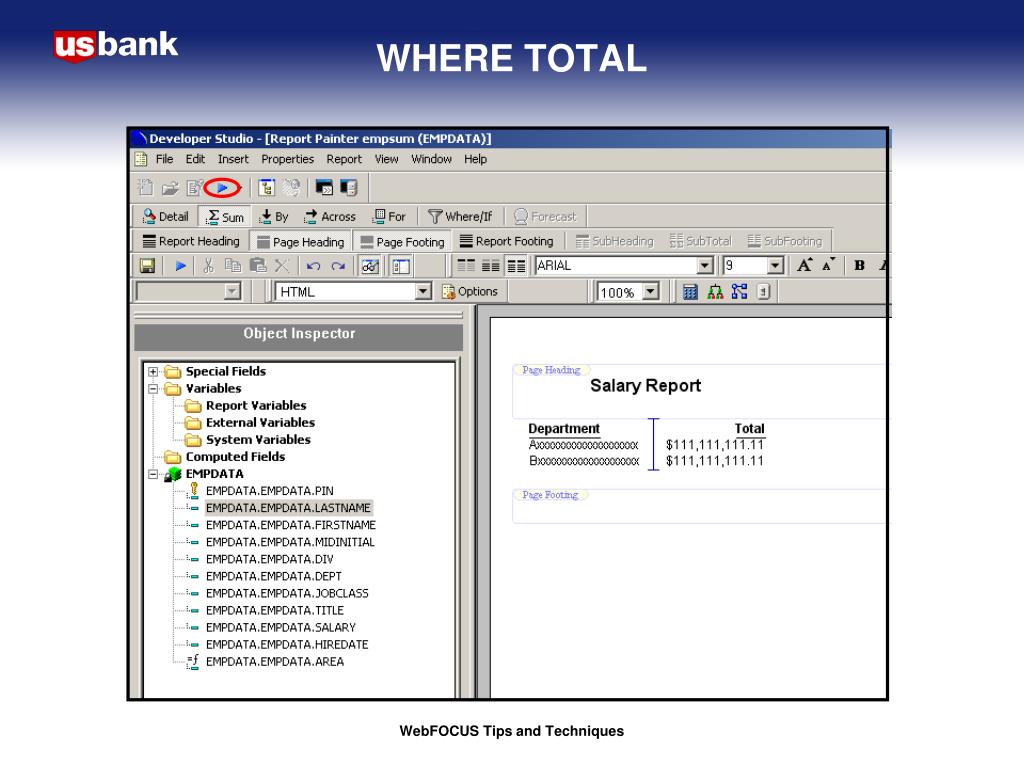Click the Total column heading in report
1024x768 pixels.
pos(749,429)
